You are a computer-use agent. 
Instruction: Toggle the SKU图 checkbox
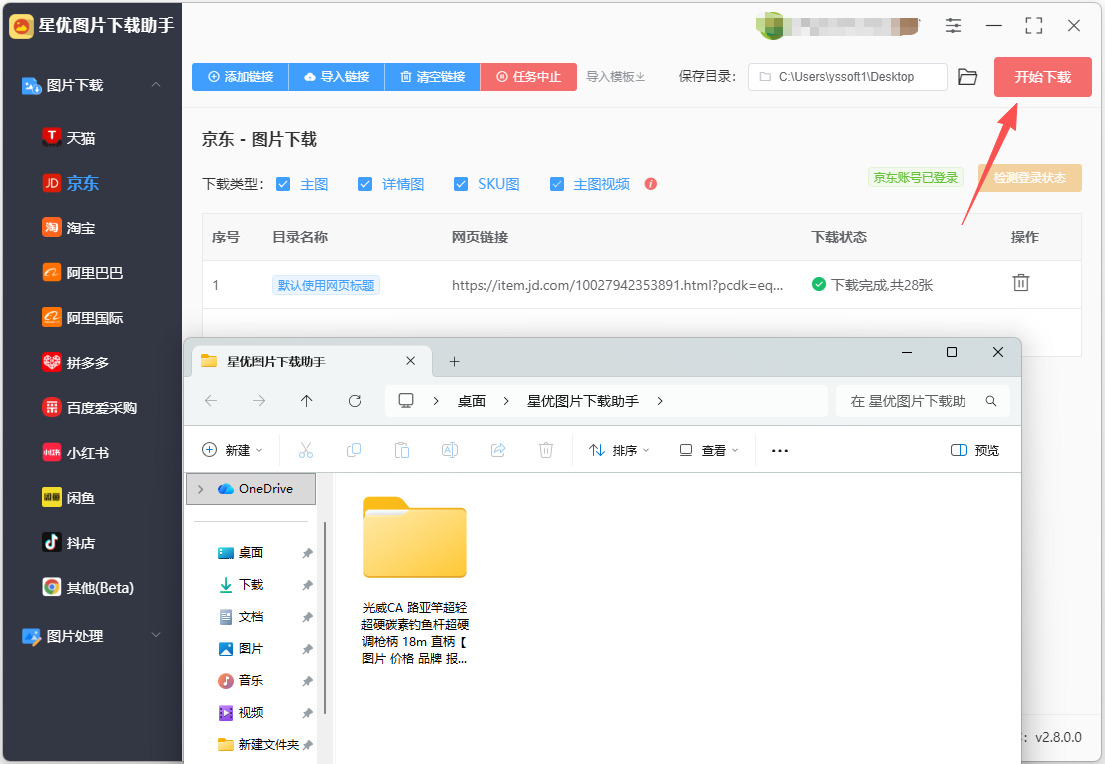(x=460, y=184)
